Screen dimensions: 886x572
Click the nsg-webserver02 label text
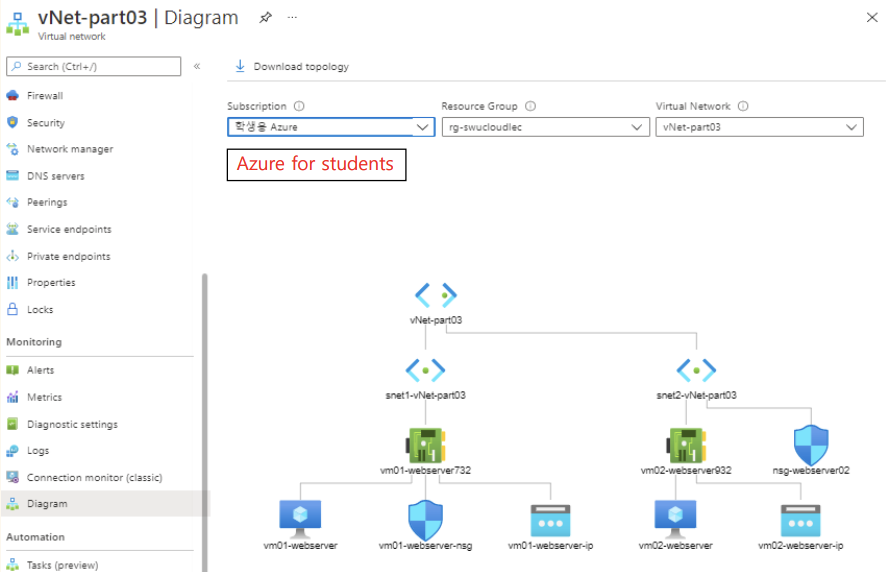(811, 470)
